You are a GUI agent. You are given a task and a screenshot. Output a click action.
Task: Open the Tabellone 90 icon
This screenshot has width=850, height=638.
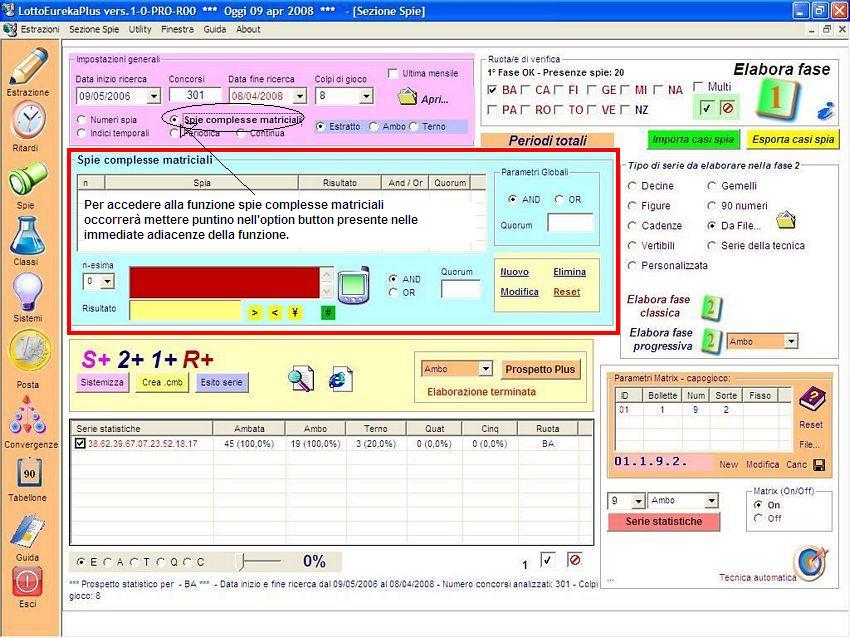click(x=29, y=473)
